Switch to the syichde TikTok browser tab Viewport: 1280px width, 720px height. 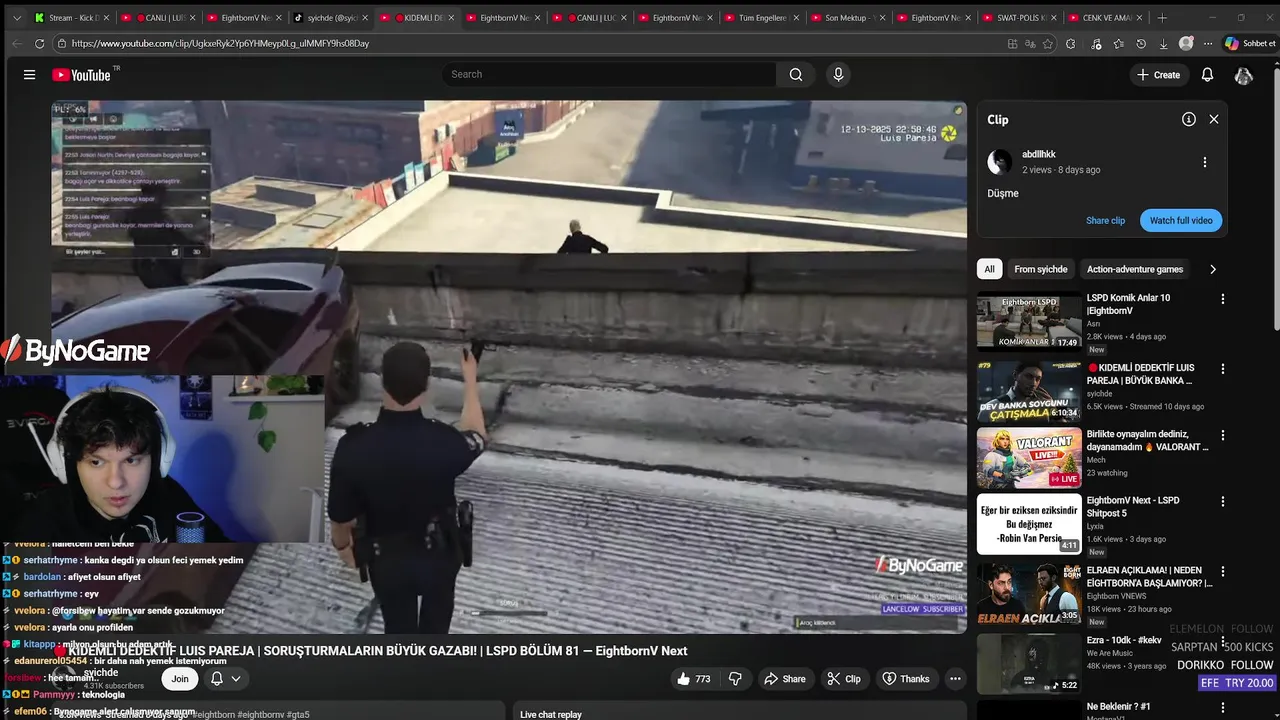tap(329, 18)
